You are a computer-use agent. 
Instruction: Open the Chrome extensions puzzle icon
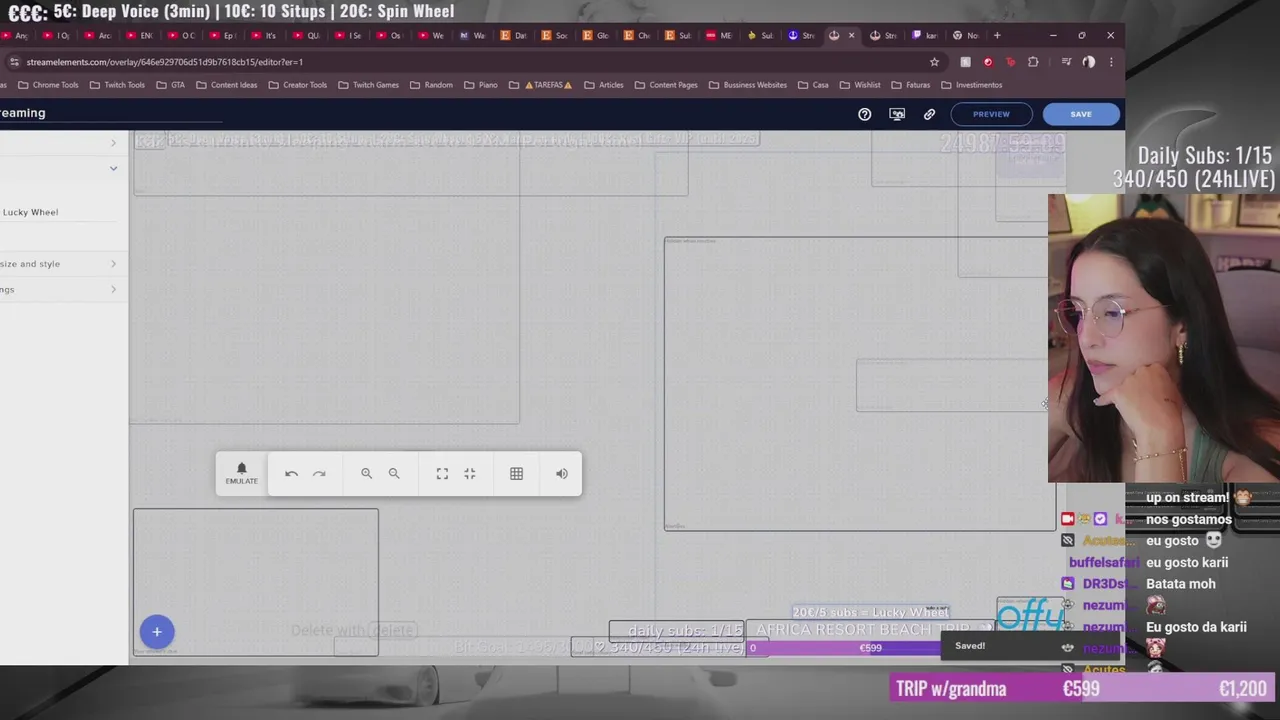click(x=1033, y=62)
